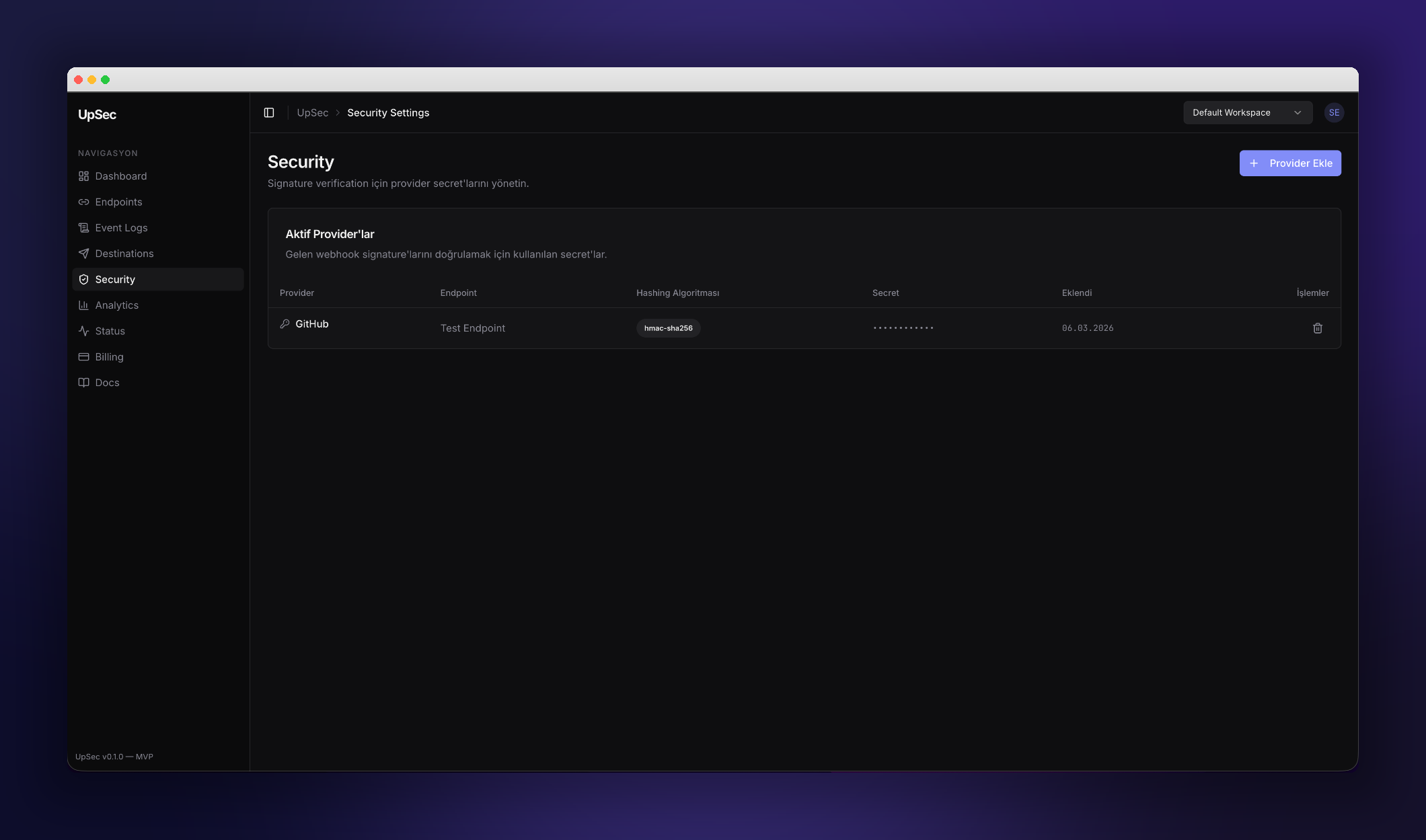Delete the GitHub provider with trash icon
Image resolution: width=1426 pixels, height=840 pixels.
(1317, 328)
